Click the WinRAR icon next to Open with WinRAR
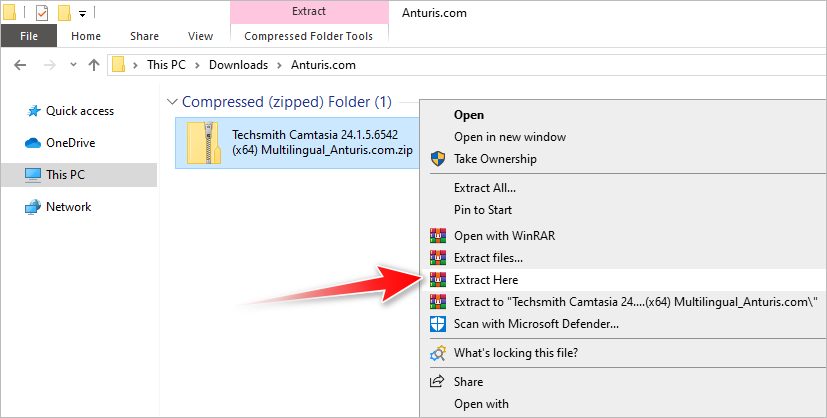 [437, 236]
